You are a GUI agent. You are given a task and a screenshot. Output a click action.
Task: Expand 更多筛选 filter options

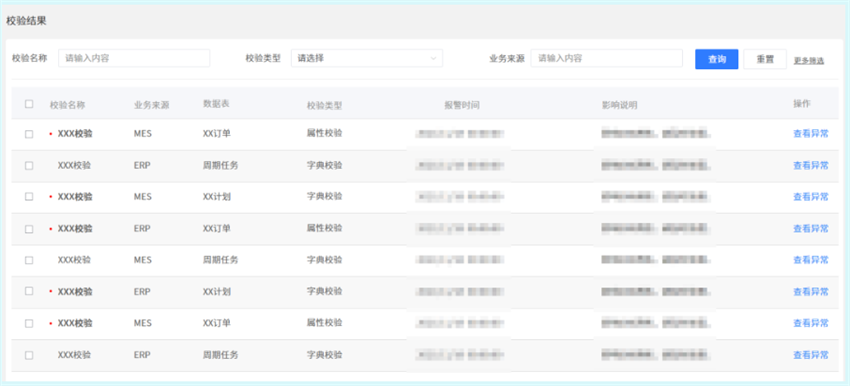click(x=809, y=61)
